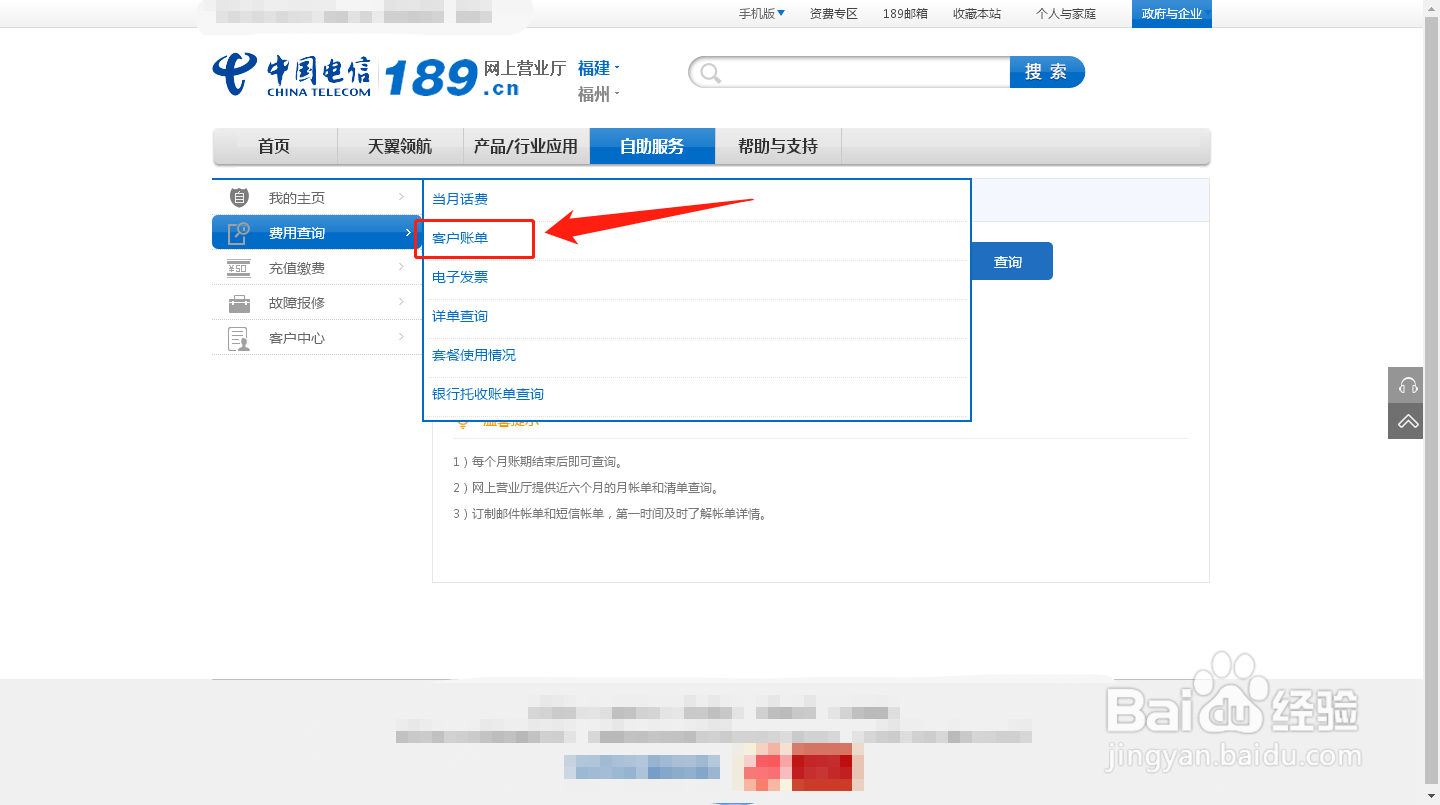The height and width of the screenshot is (805, 1440).
Task: Click the 故障报修 sidebar label
Action: (297, 302)
